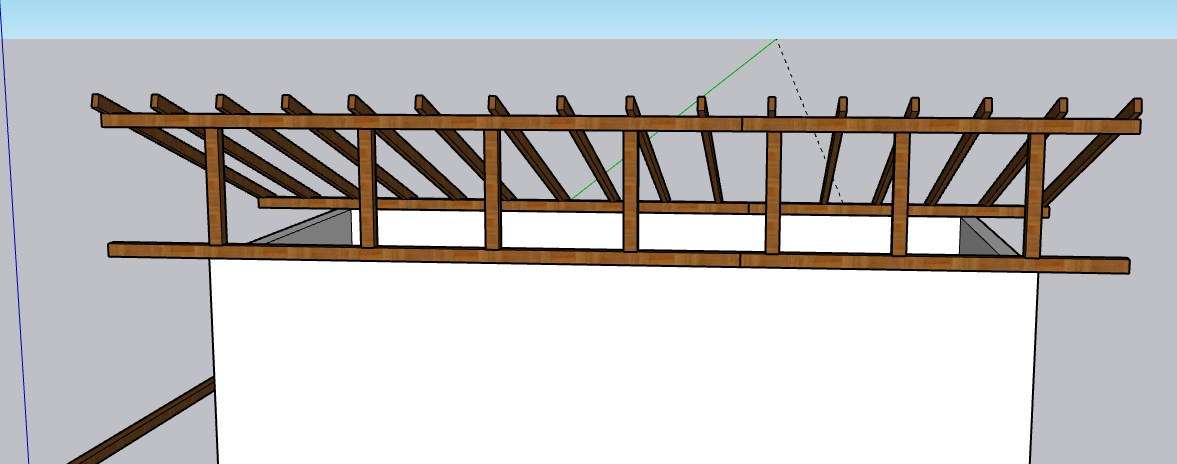This screenshot has height=464, width=1177.
Task: Select the blue axis line at left edge
Action: [14, 250]
